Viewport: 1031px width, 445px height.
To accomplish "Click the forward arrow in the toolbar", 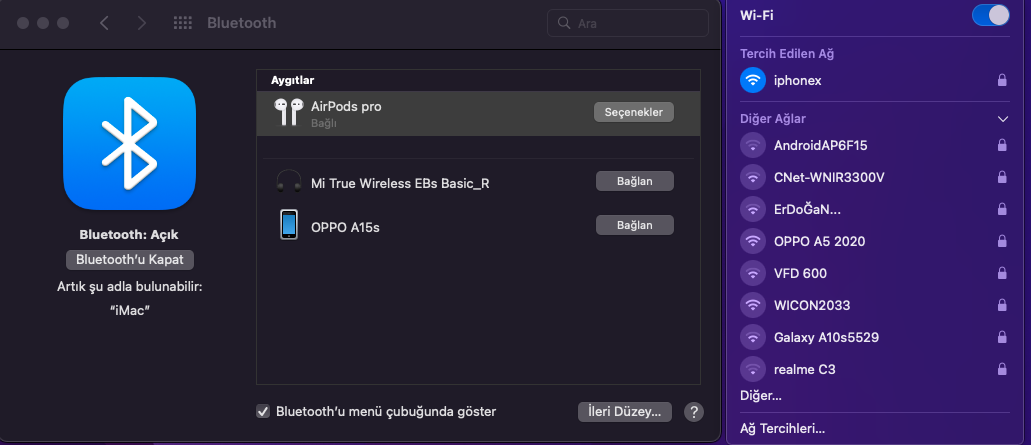I will [x=141, y=23].
